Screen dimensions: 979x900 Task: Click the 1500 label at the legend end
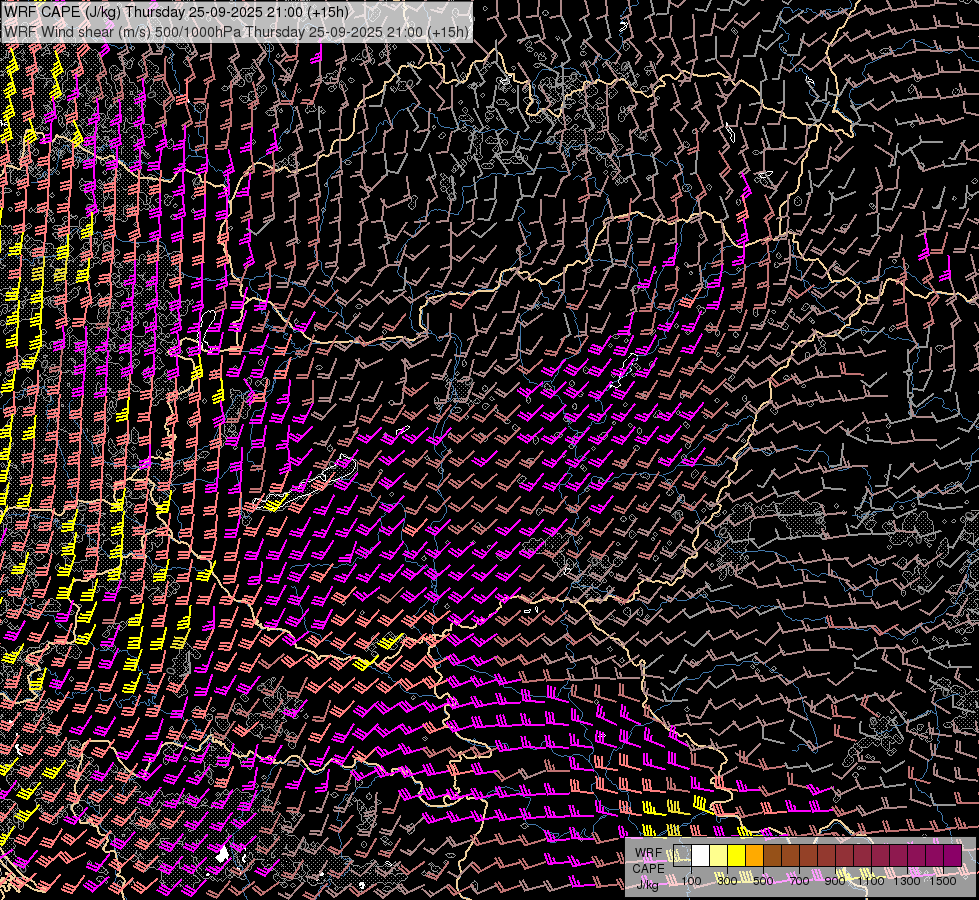[943, 881]
